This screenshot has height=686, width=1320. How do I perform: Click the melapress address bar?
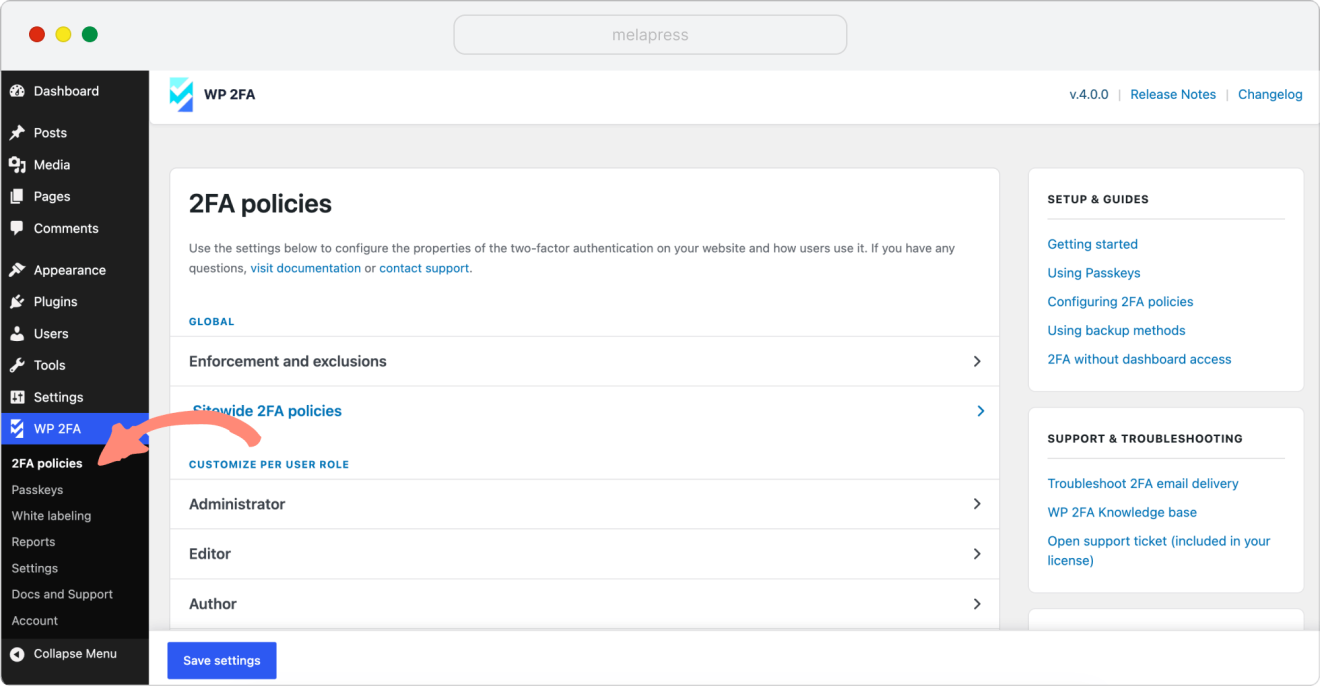pyautogui.click(x=650, y=35)
